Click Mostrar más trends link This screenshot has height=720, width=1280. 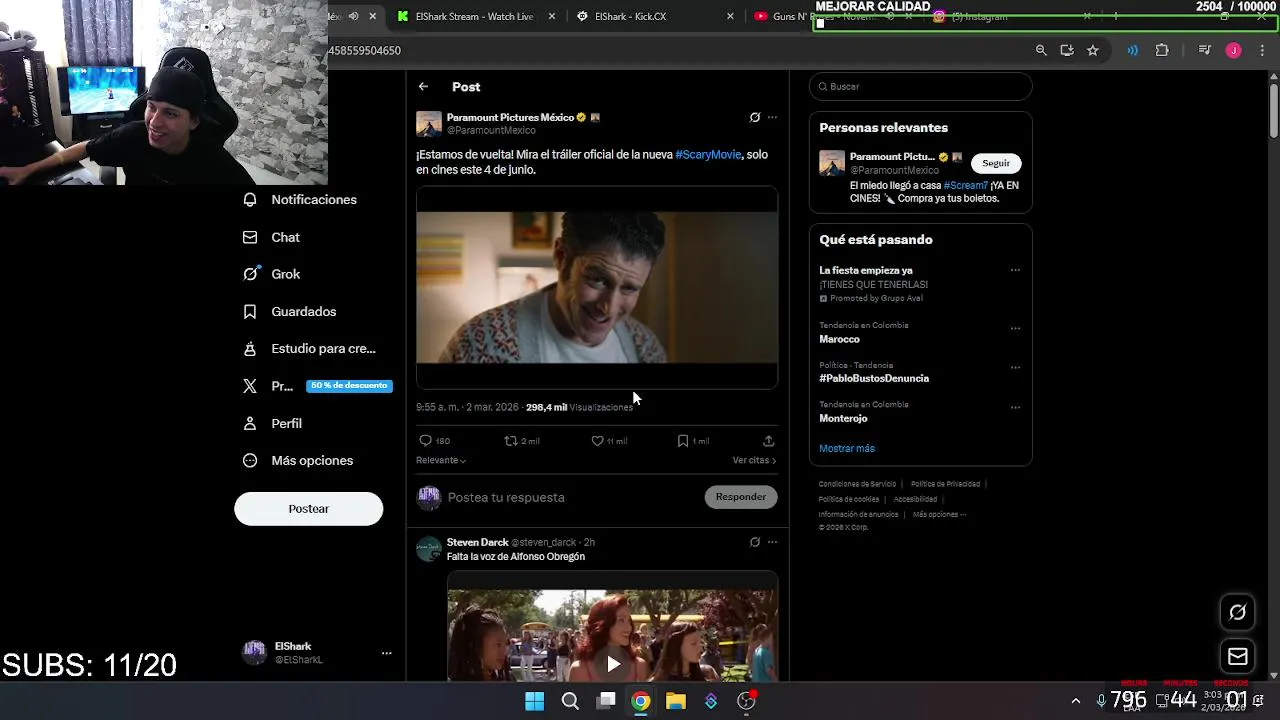click(x=846, y=448)
